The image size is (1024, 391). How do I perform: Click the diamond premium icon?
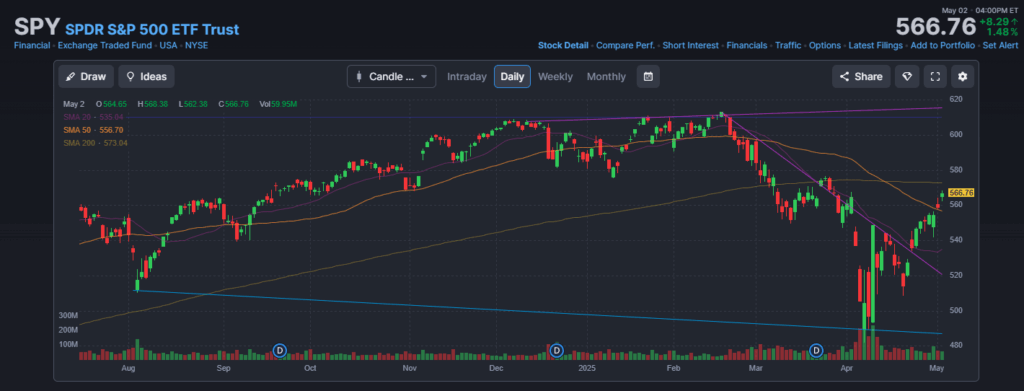(906, 76)
